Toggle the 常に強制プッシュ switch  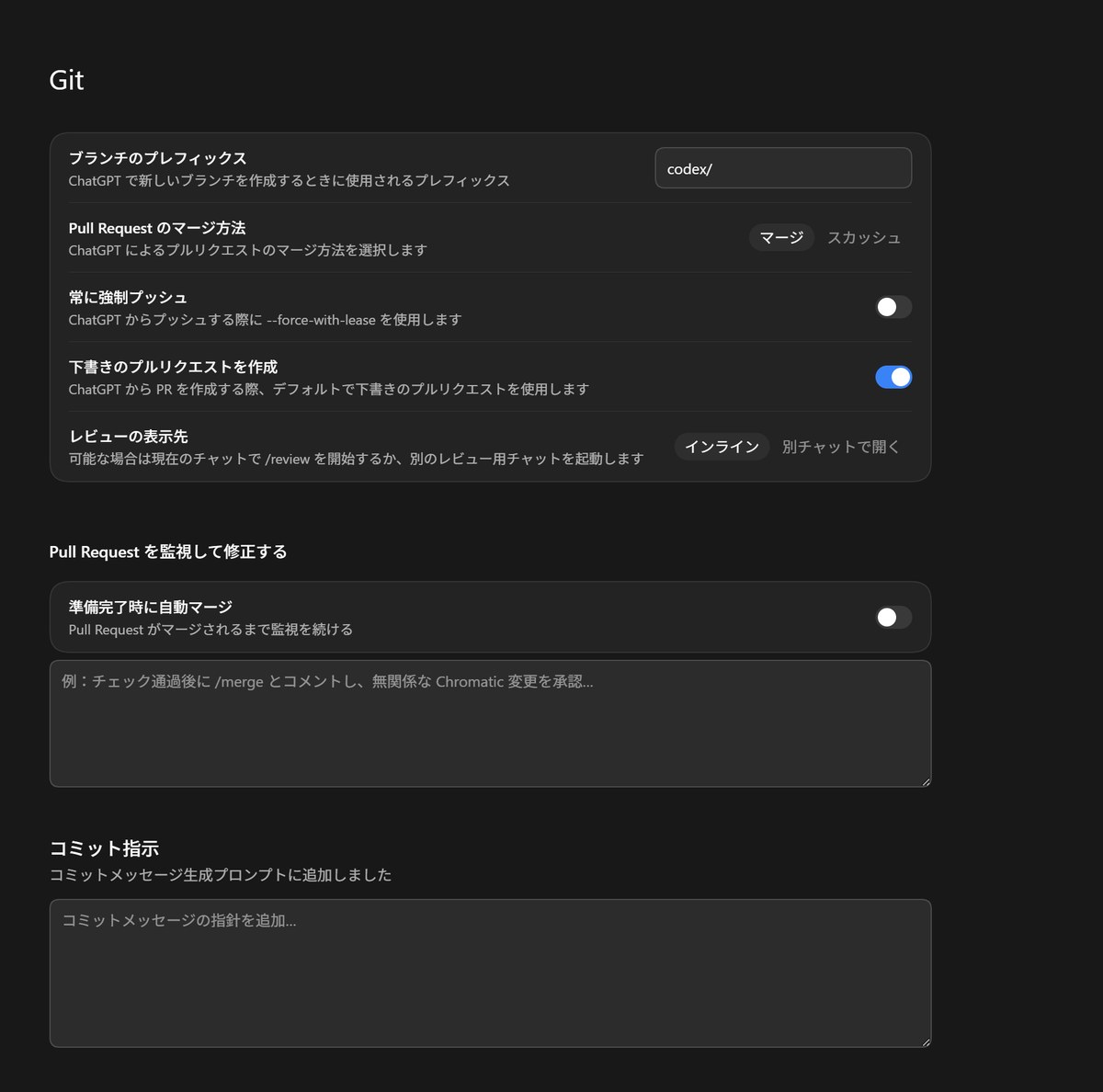coord(893,307)
